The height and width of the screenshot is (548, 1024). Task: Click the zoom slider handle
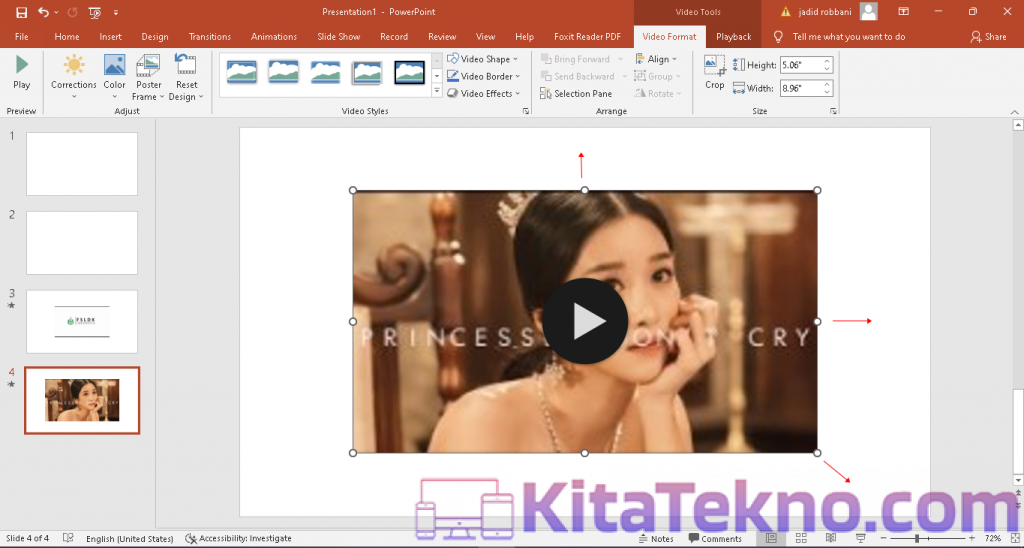tap(918, 538)
